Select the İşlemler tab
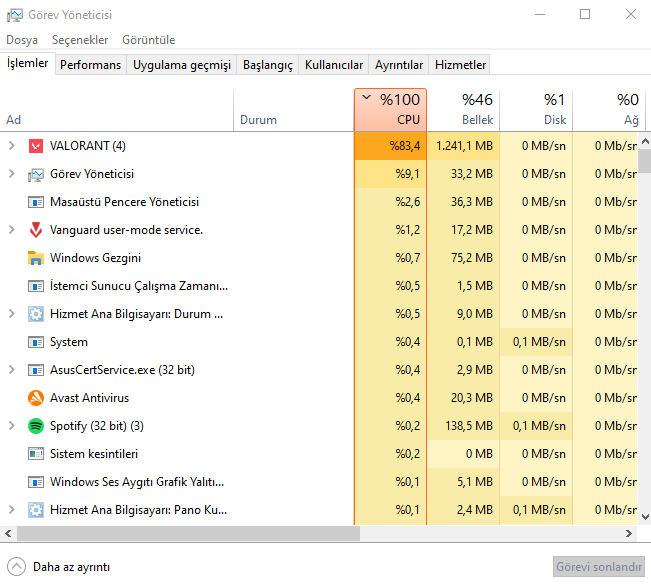Viewport: 651px width, 584px height. tap(27, 64)
